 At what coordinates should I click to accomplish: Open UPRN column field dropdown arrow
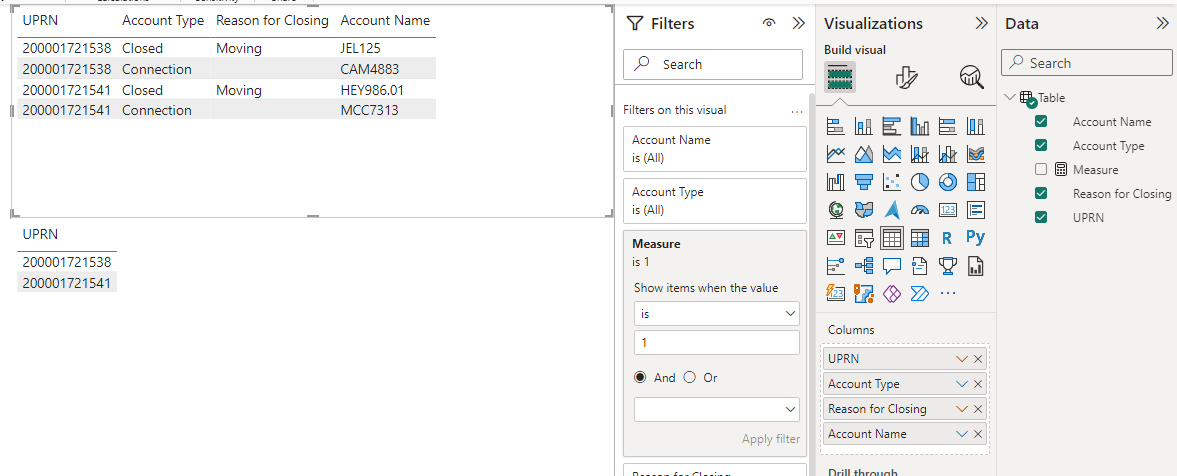coord(962,359)
